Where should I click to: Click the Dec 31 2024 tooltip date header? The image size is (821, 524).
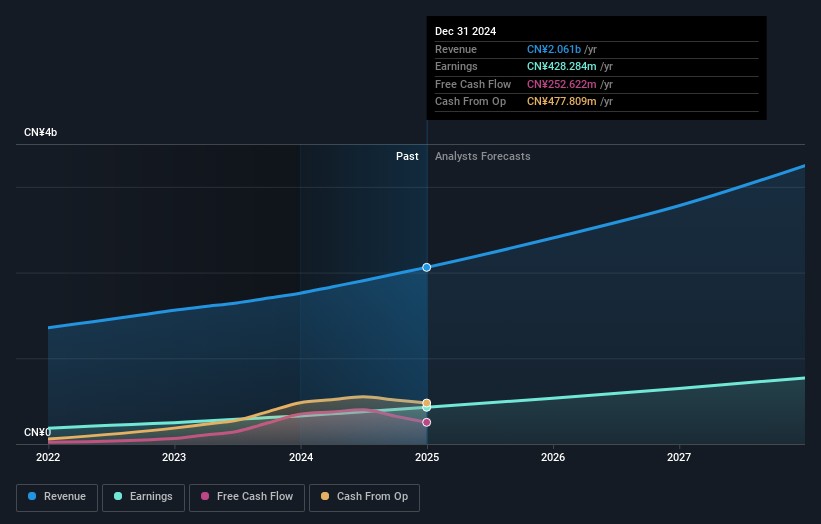point(465,32)
